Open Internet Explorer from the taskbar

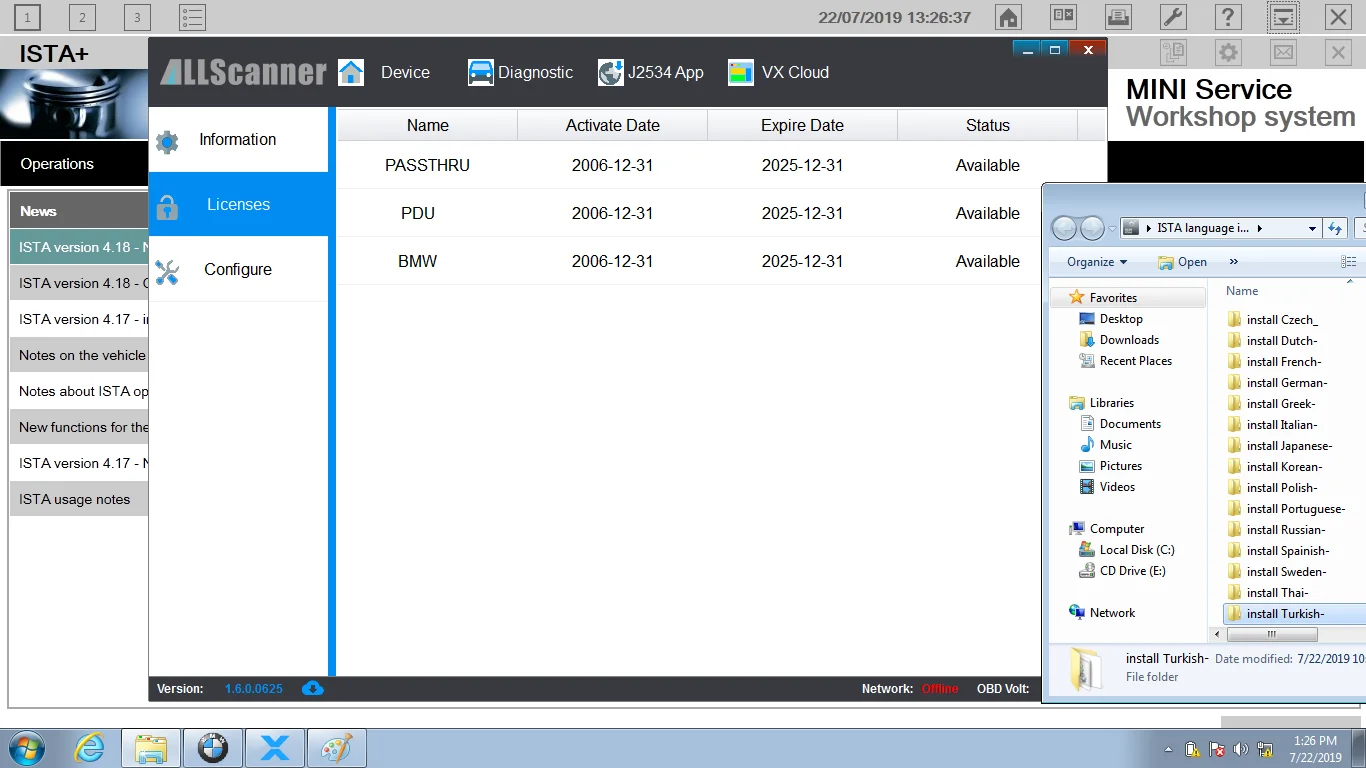click(x=89, y=748)
